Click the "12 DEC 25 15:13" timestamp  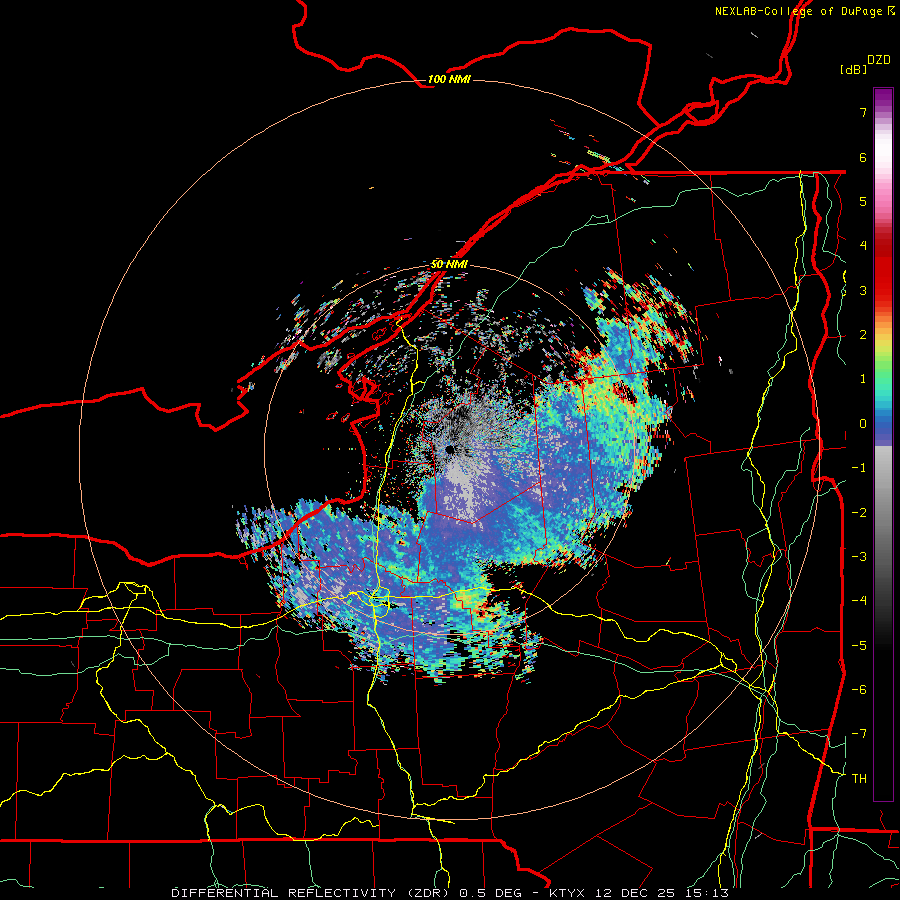point(660,893)
